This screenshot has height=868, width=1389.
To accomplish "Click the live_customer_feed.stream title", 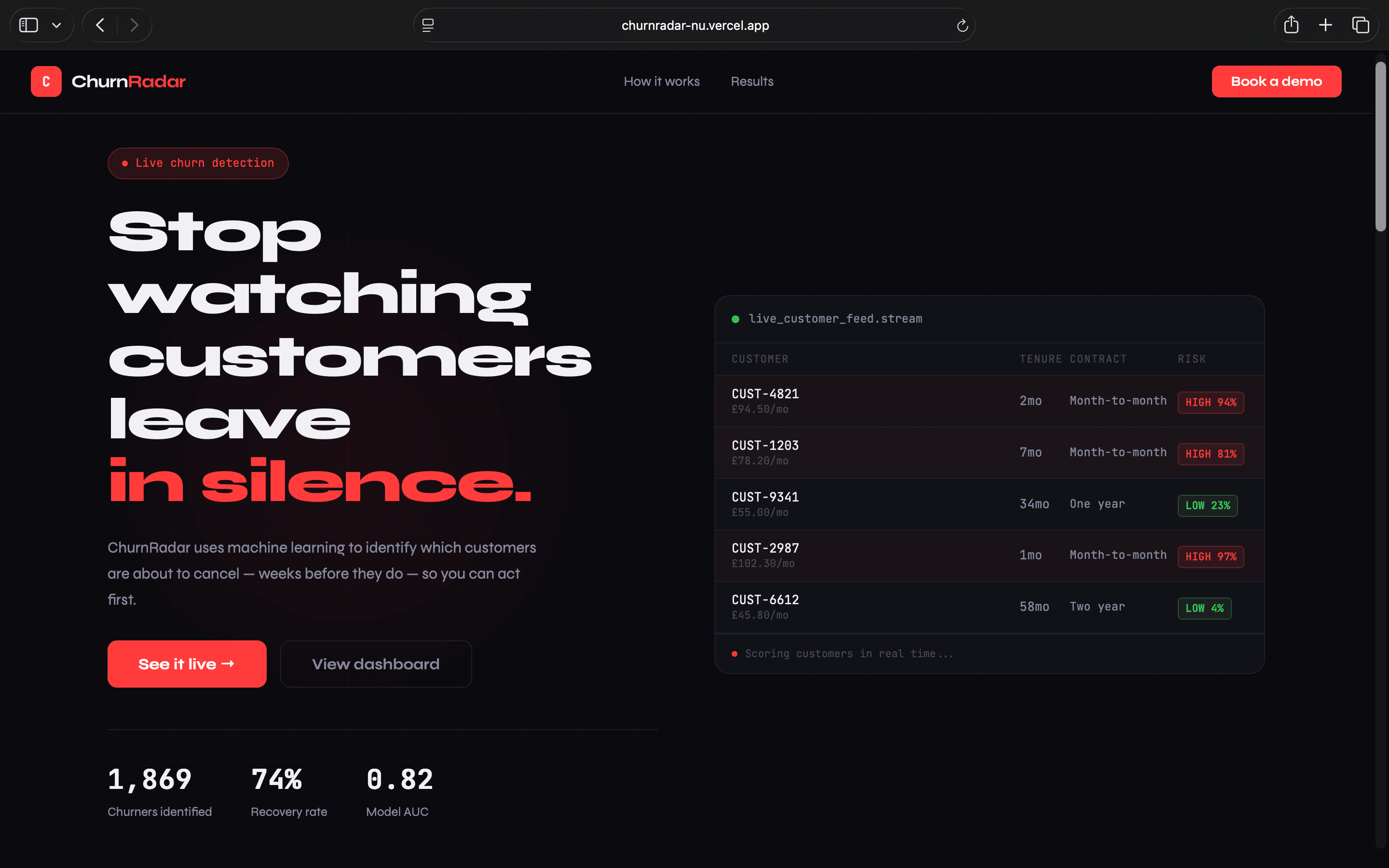I will coord(835,319).
